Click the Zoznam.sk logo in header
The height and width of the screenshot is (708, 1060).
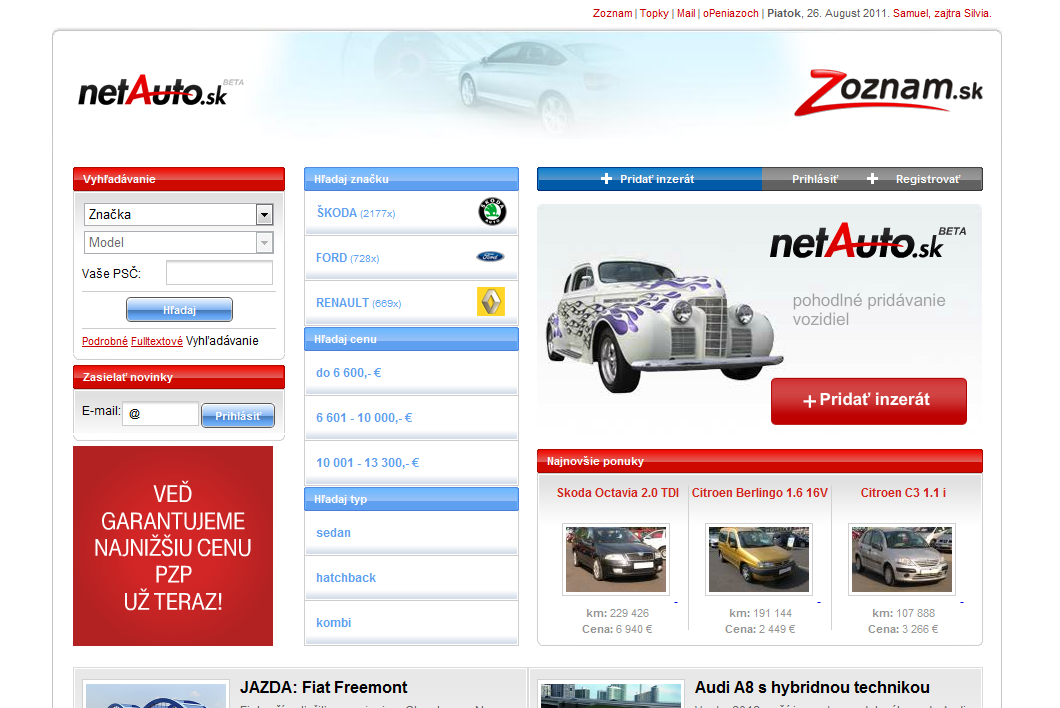(888, 93)
